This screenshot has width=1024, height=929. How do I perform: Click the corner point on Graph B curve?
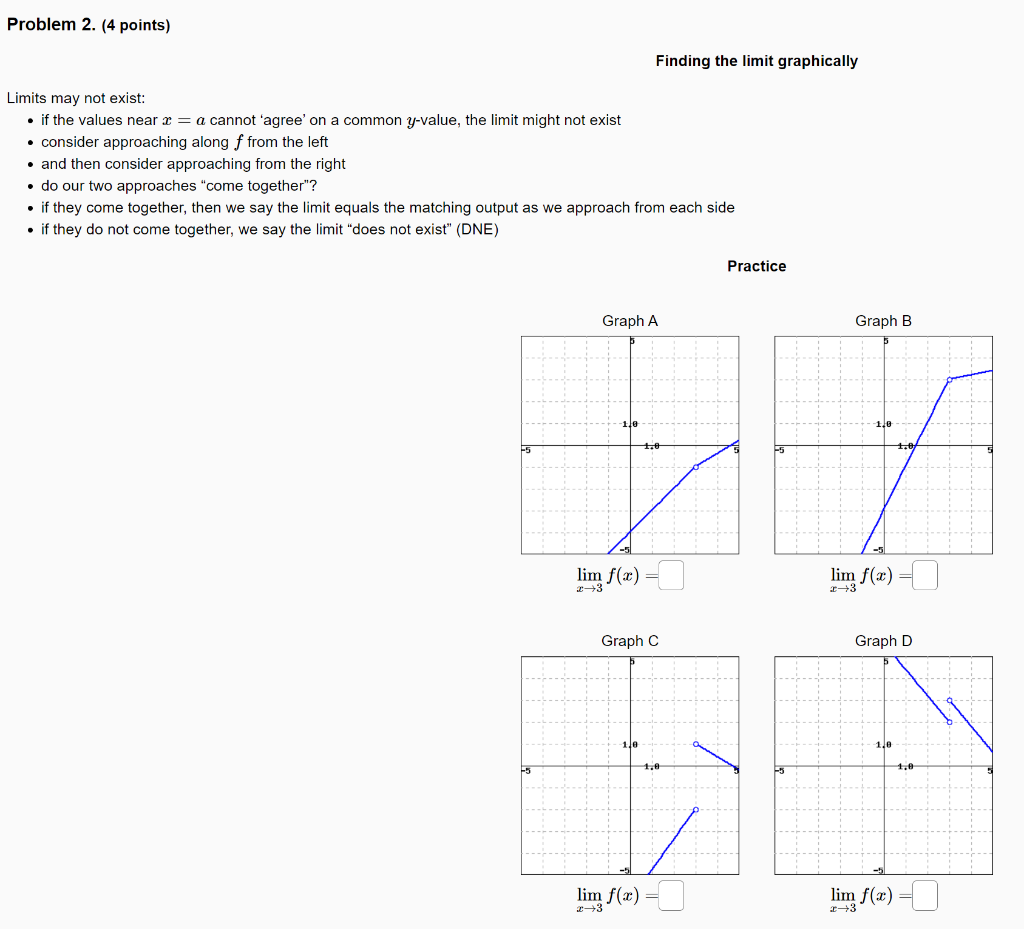951,378
